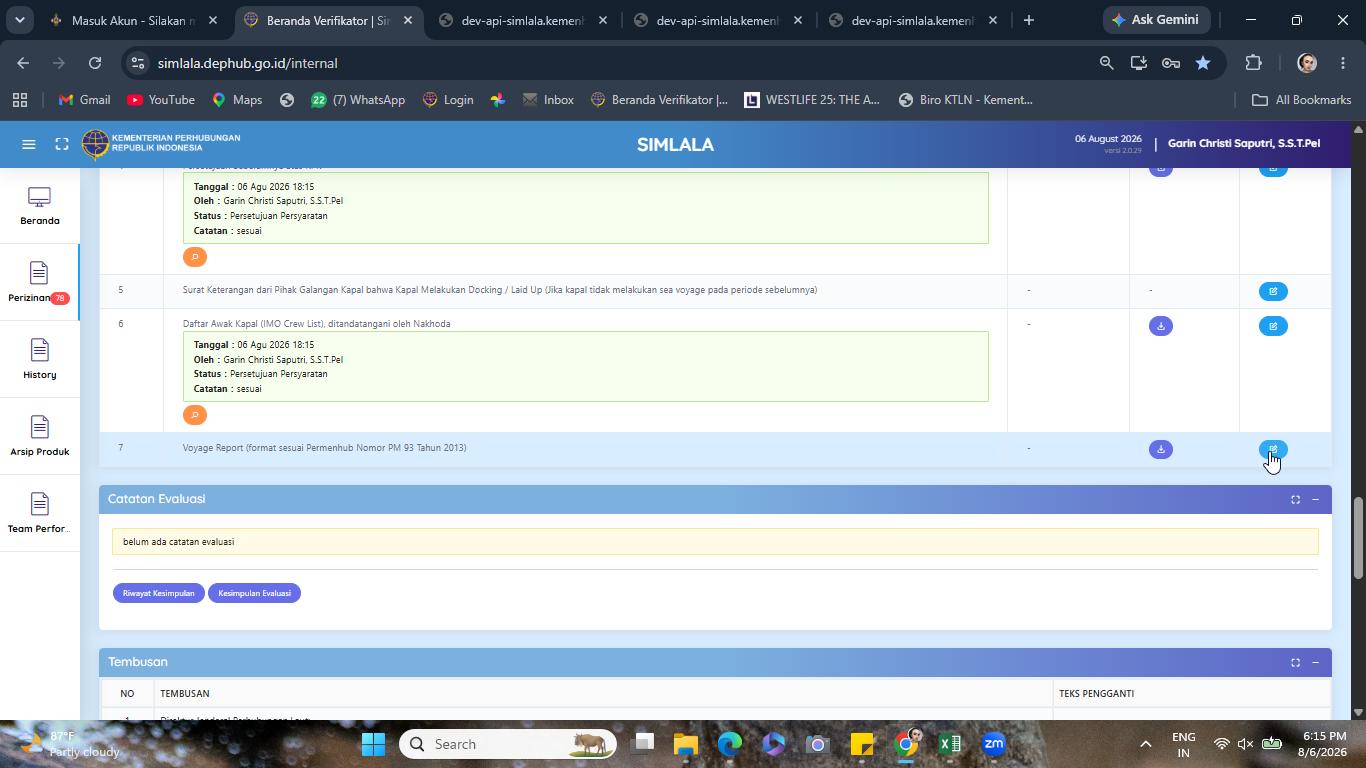The image size is (1366, 768).
Task: Switch to the Masuk Akun tab
Action: (x=134, y=20)
